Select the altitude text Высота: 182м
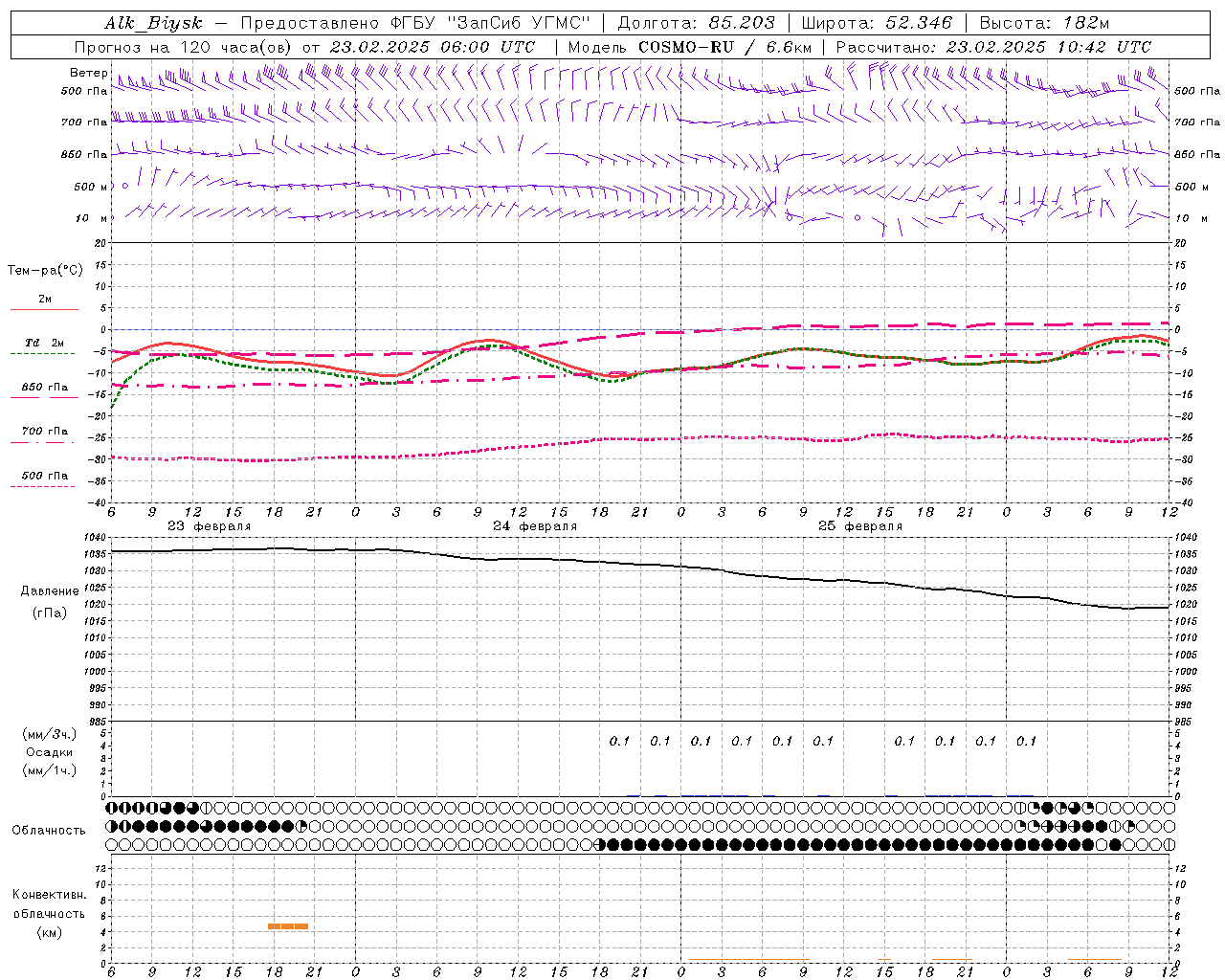This screenshot has height=980, width=1225. point(1045,24)
